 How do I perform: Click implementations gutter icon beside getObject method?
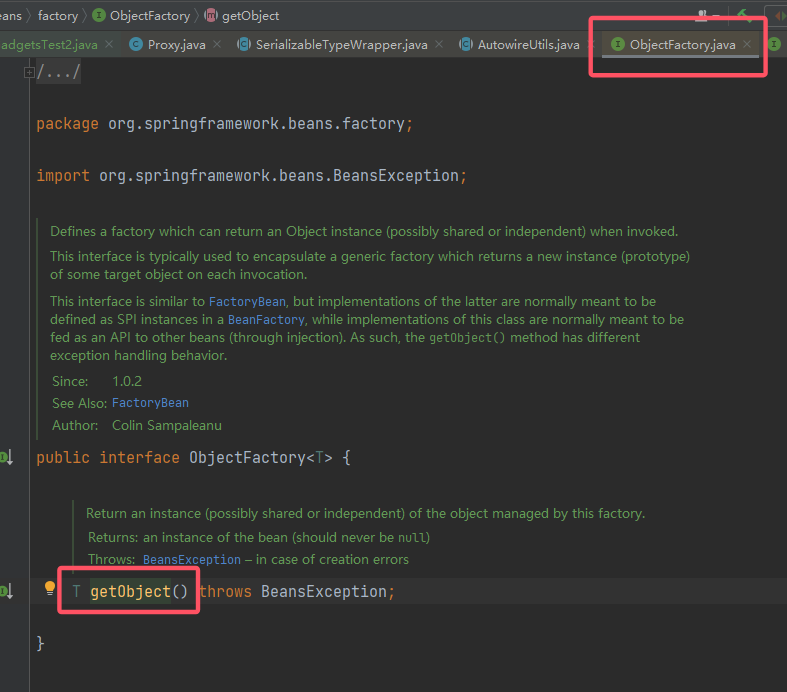tap(6, 591)
